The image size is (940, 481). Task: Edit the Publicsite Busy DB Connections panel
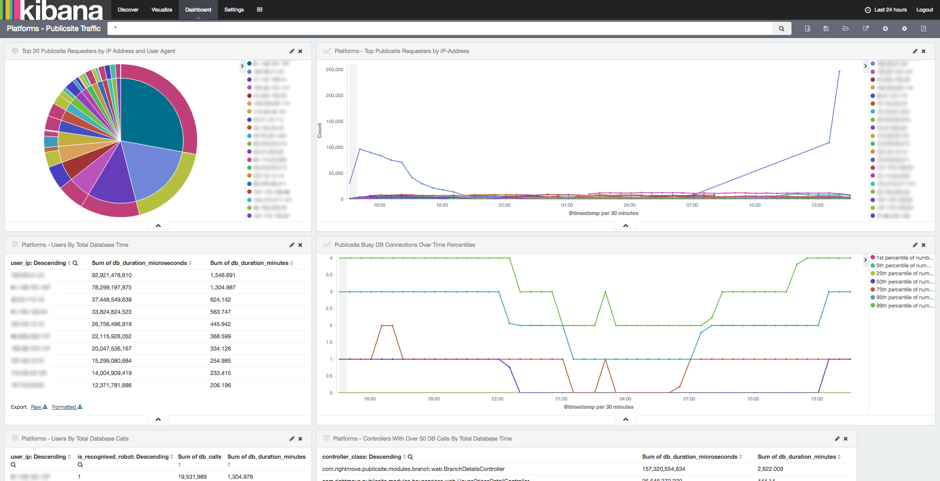915,245
